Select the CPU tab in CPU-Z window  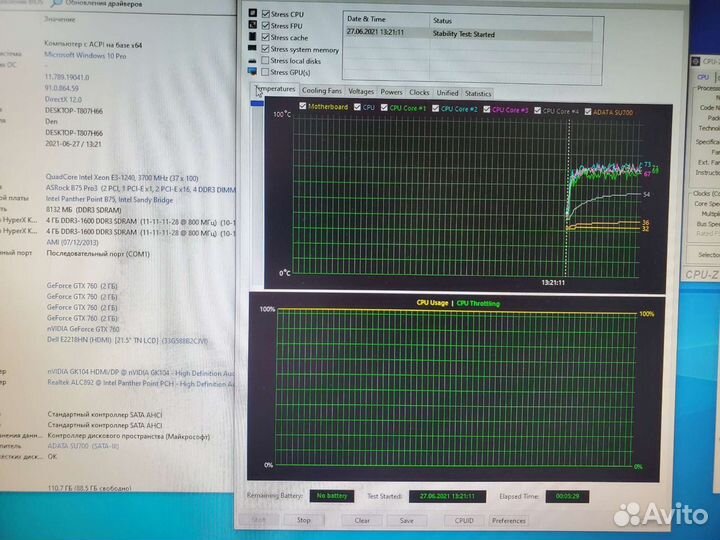click(703, 77)
